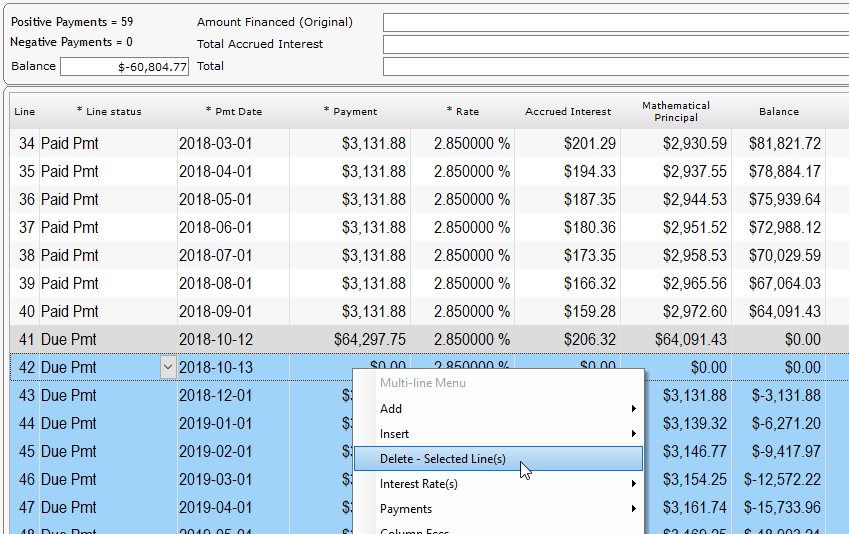Expand the Interest Rate(s) submenu arrow
The height and width of the screenshot is (534, 849).
(634, 484)
